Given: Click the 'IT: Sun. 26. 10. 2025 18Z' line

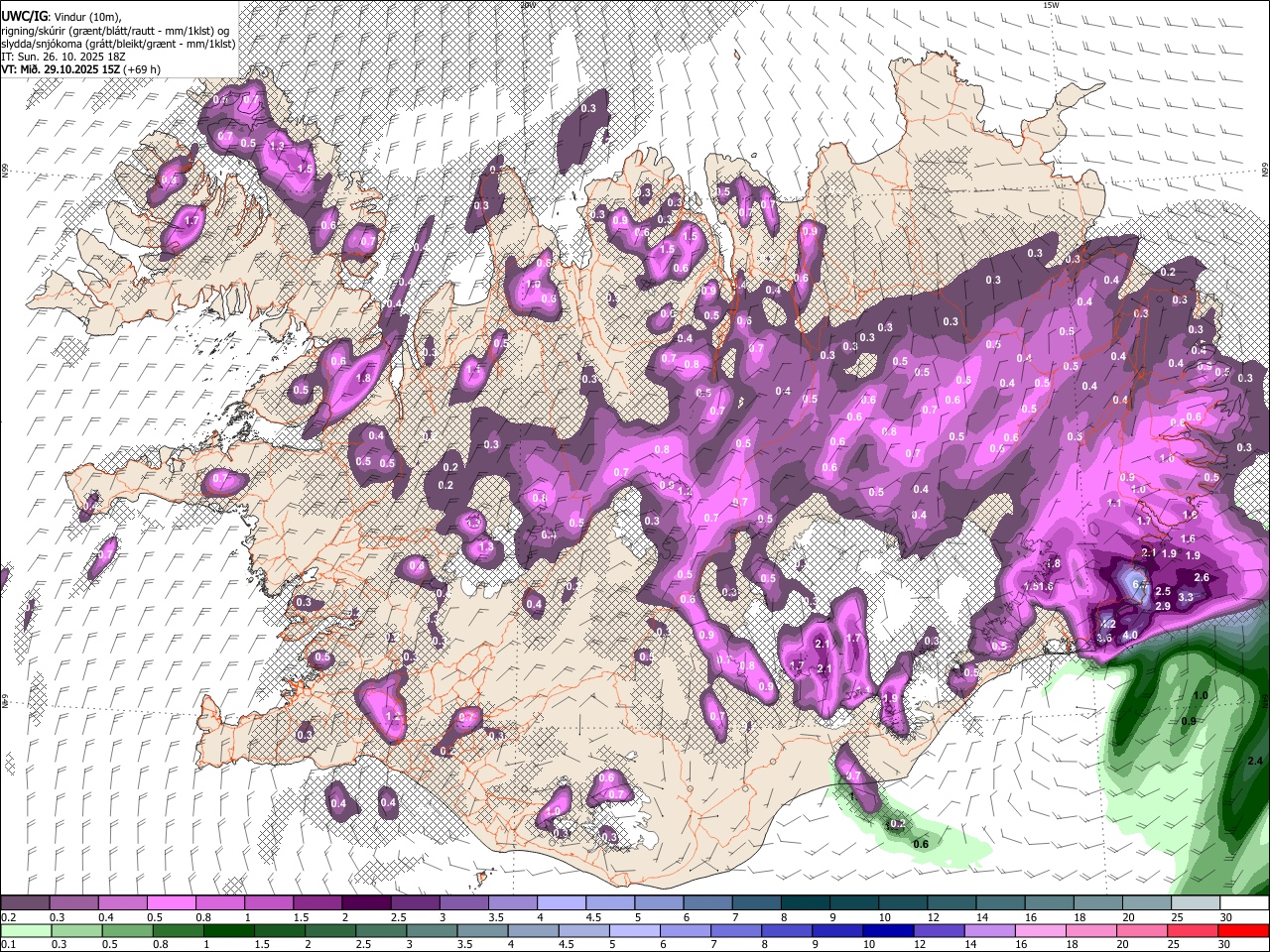Looking at the screenshot, I should (63, 57).
